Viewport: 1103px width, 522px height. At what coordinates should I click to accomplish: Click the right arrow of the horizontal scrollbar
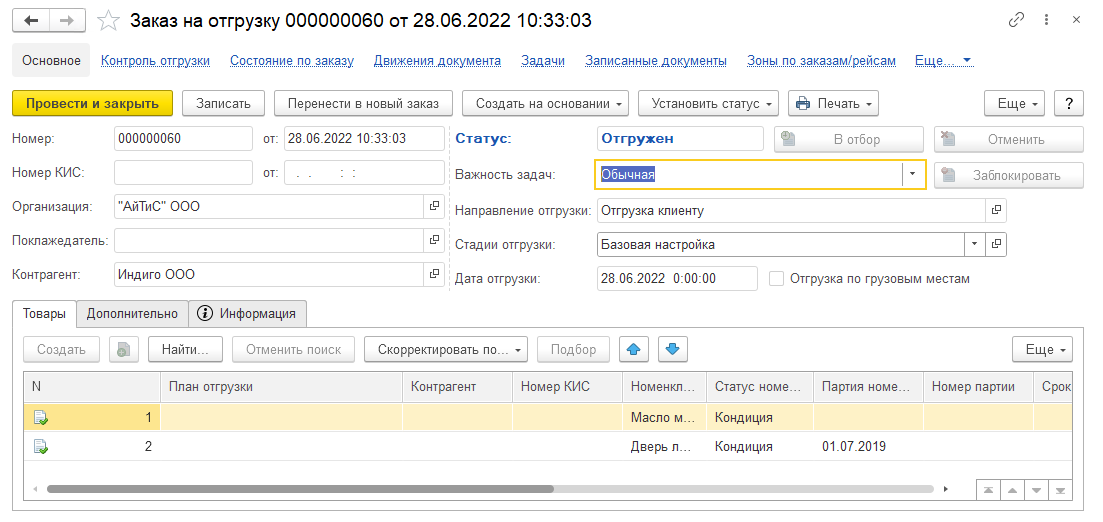tap(946, 488)
